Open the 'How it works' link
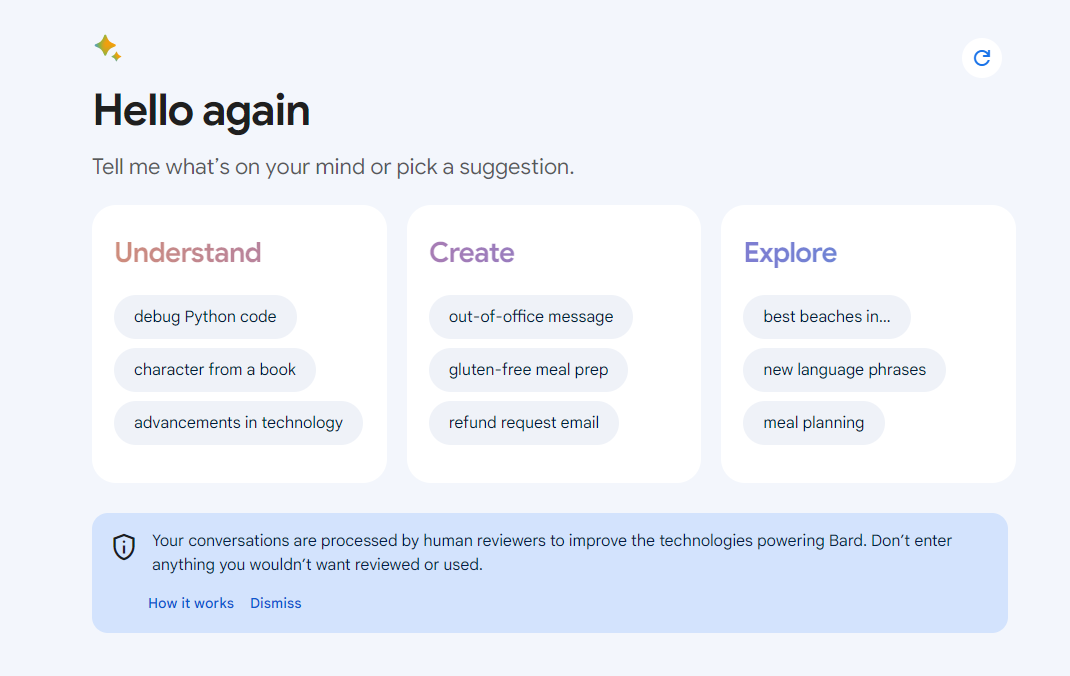The image size is (1070, 676). click(x=191, y=604)
